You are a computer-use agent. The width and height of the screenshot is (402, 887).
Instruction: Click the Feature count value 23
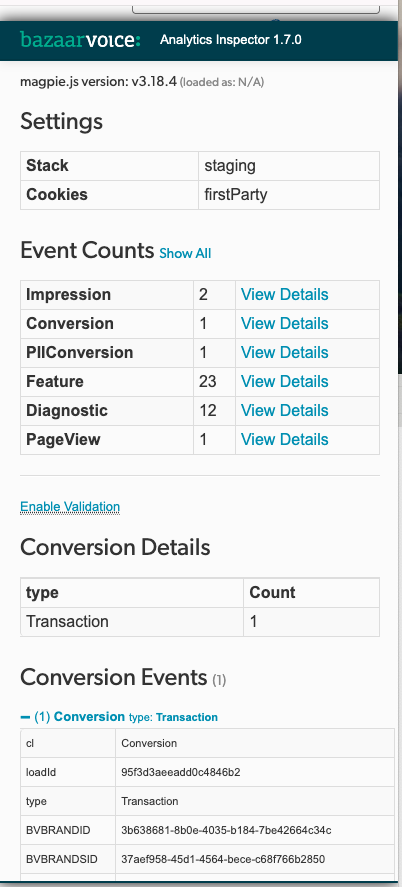[208, 381]
